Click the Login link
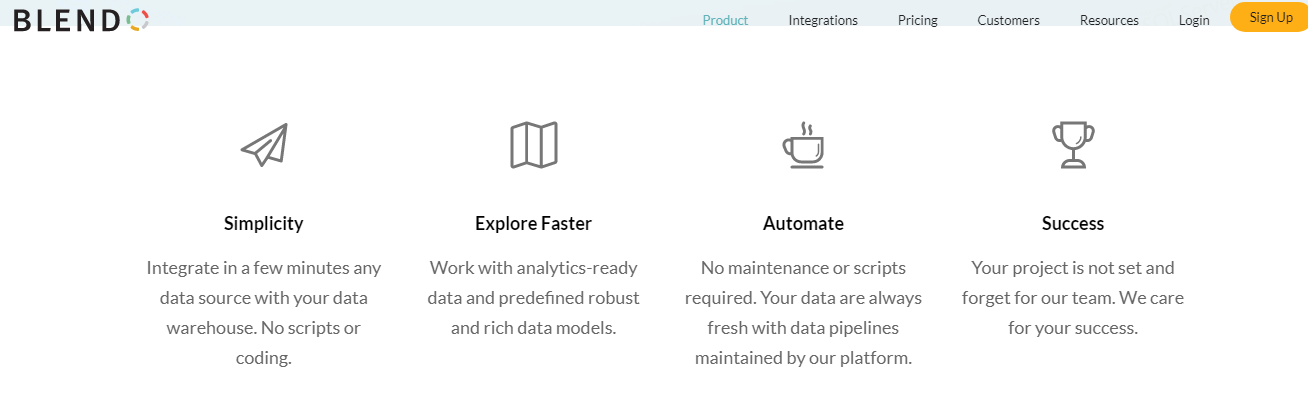 1194,20
